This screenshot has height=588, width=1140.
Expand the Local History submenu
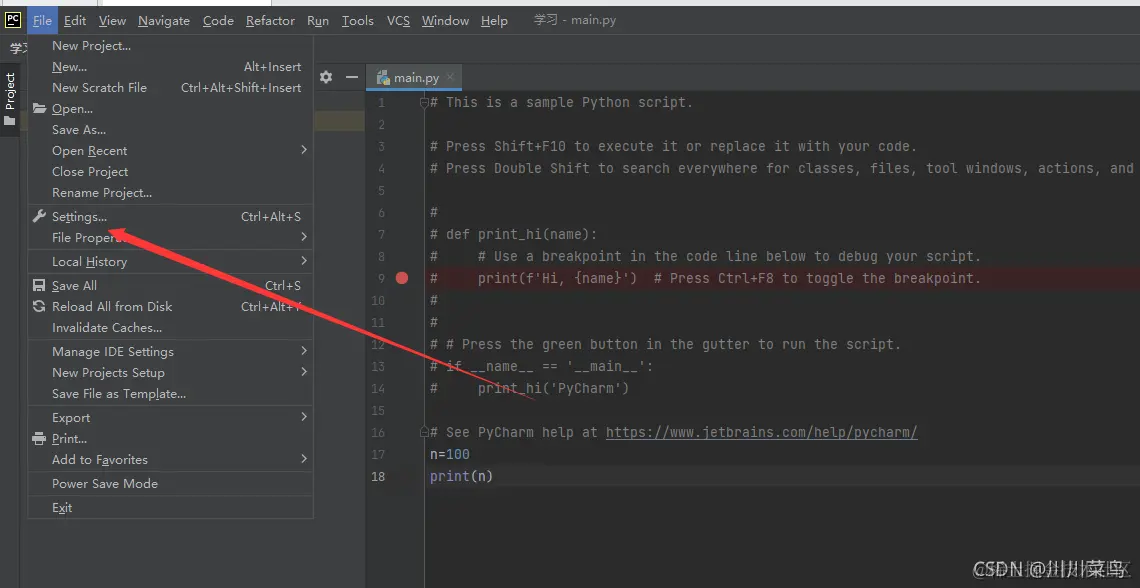[x=170, y=262]
